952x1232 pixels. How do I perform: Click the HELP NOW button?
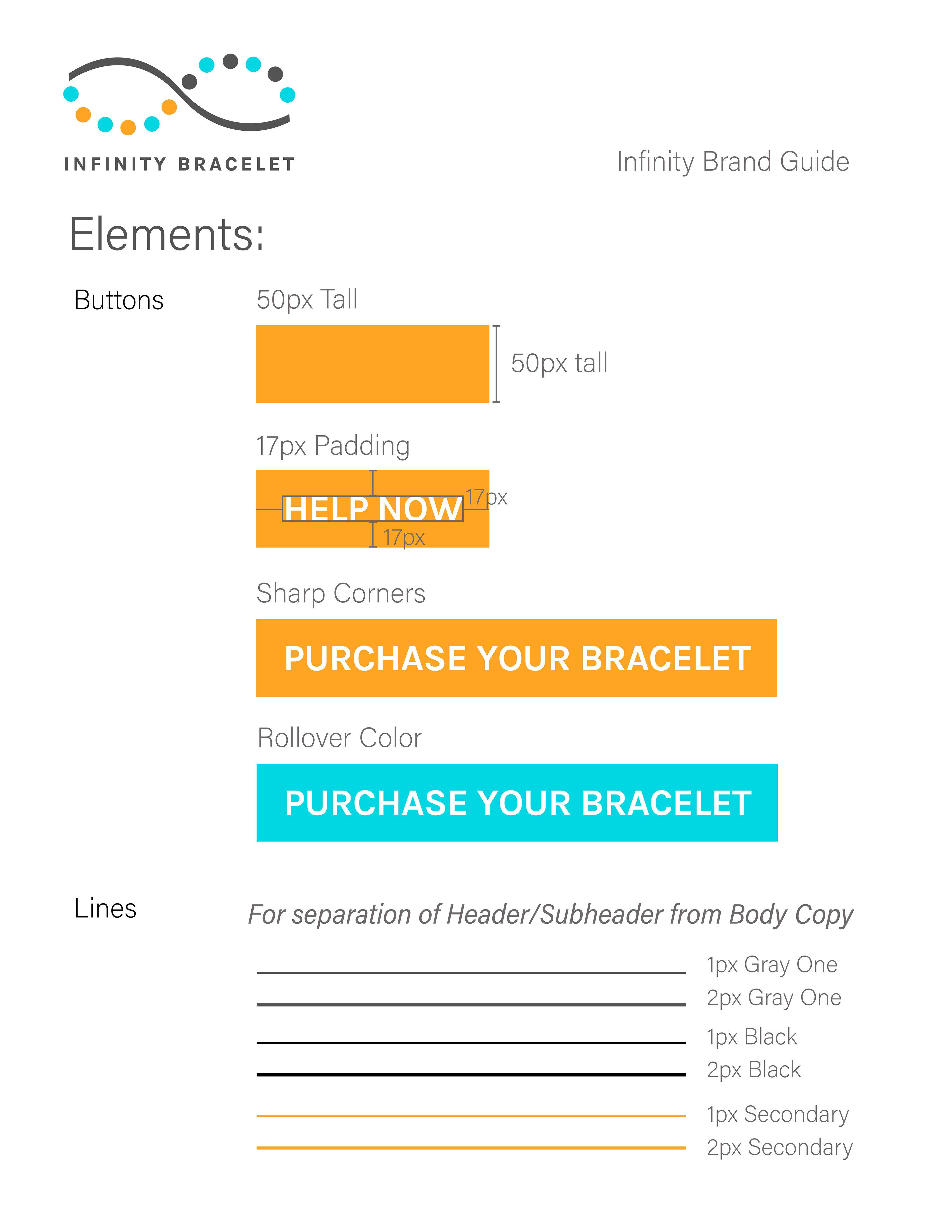pyautogui.click(x=372, y=508)
